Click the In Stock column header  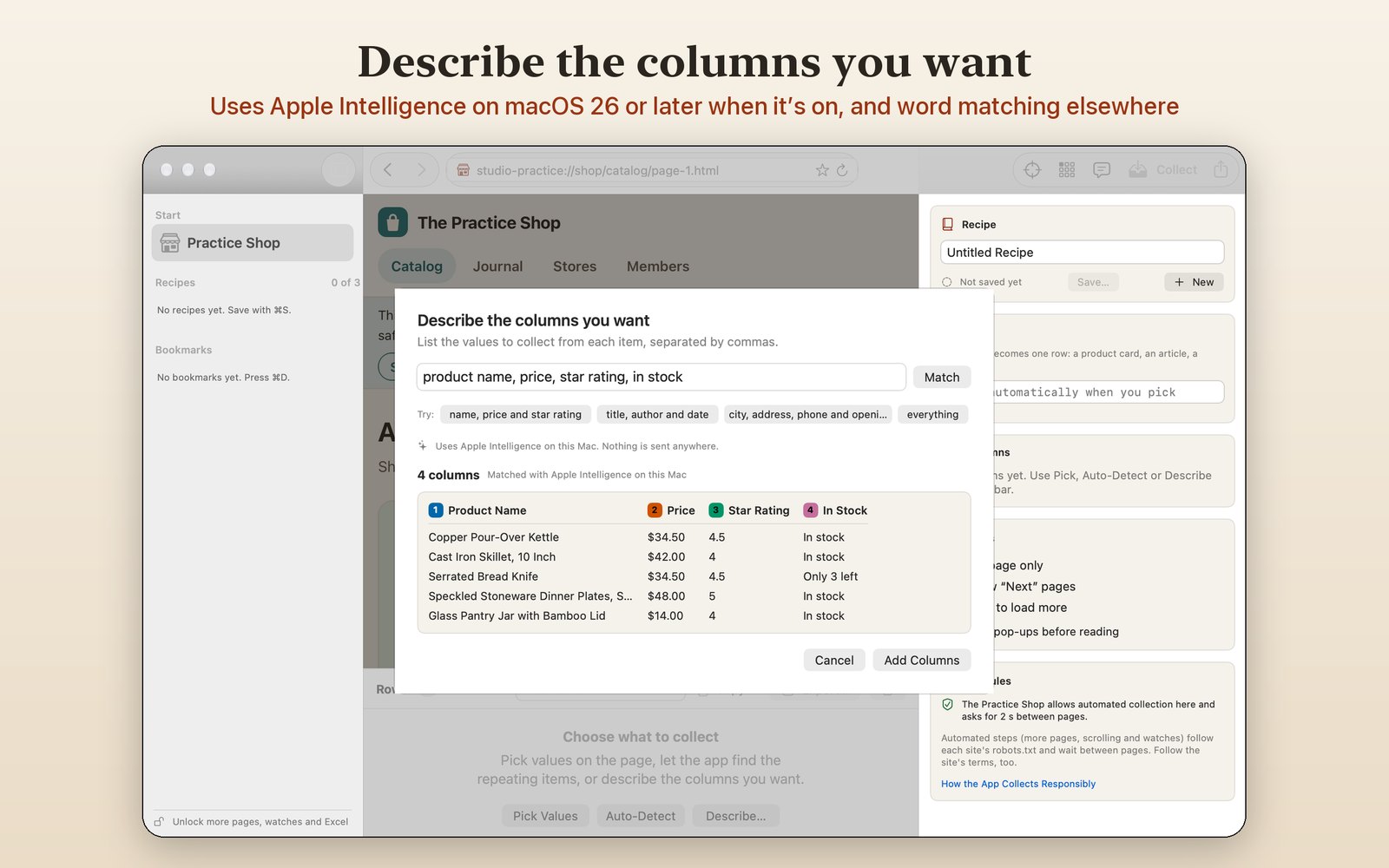tap(835, 510)
